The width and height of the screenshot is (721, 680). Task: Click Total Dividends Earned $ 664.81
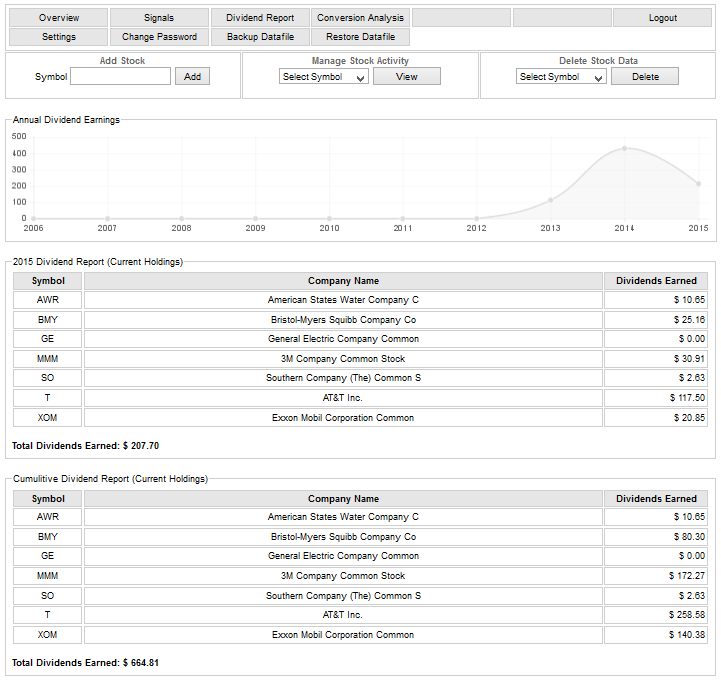click(86, 663)
